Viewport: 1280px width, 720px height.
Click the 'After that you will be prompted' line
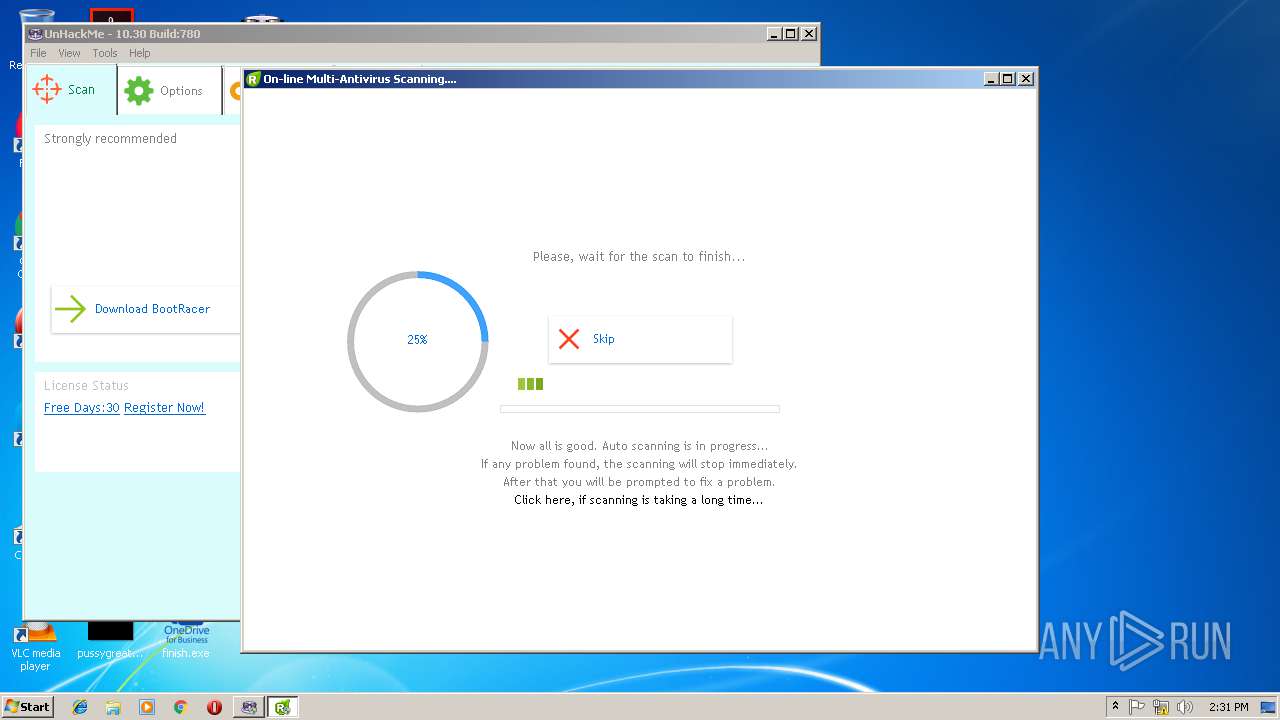coord(639,482)
